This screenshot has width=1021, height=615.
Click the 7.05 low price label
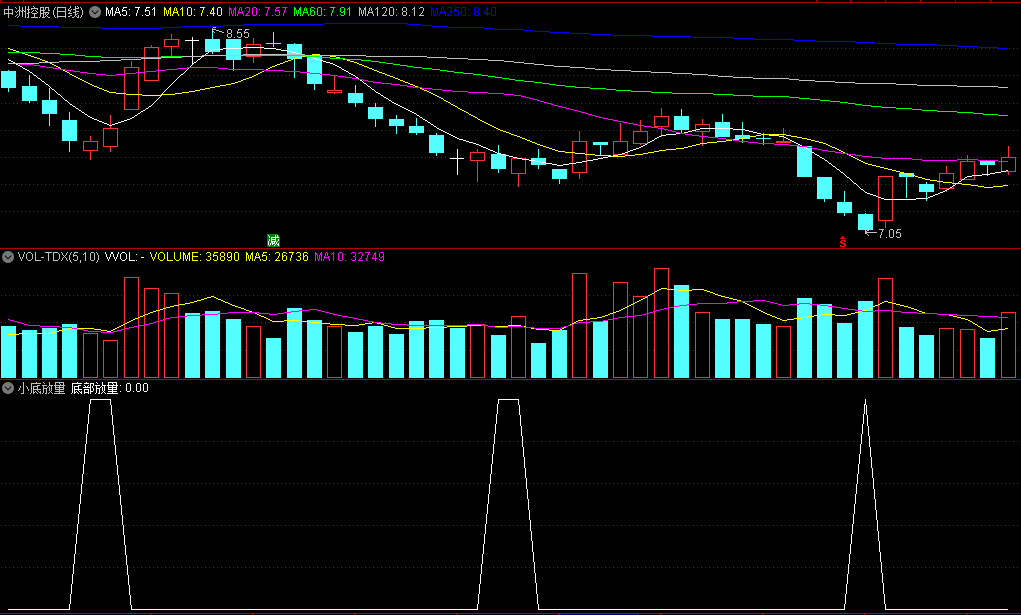pyautogui.click(x=889, y=233)
